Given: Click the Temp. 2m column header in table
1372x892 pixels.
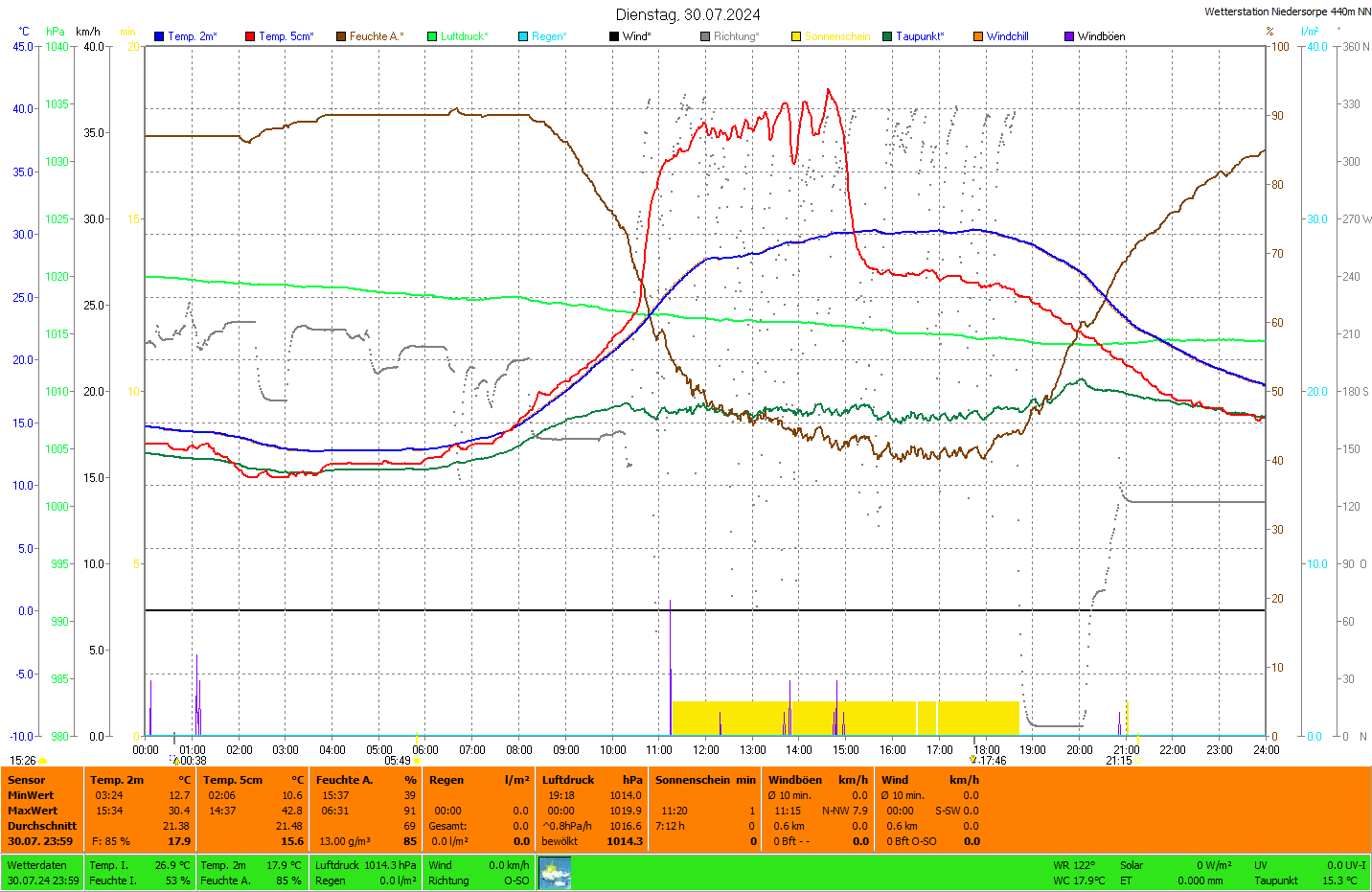Looking at the screenshot, I should click(x=117, y=780).
